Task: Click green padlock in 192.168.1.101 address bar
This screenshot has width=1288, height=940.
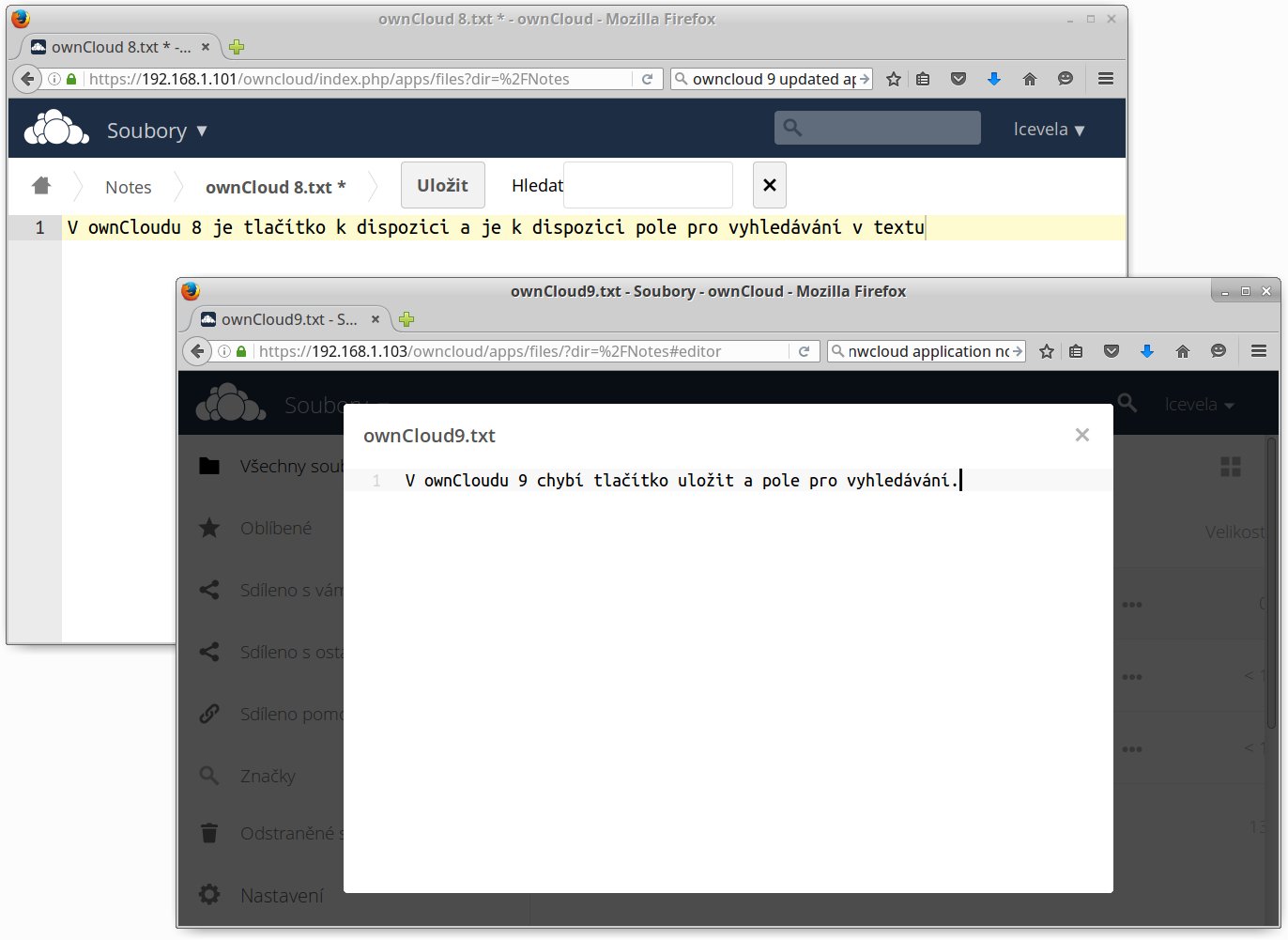Action: coord(71,79)
